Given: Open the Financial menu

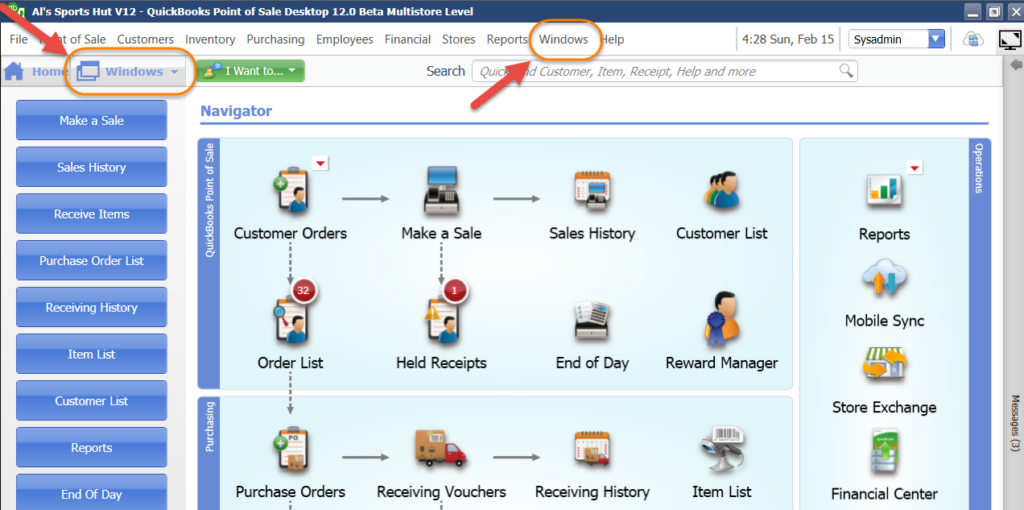Looking at the screenshot, I should (408, 39).
